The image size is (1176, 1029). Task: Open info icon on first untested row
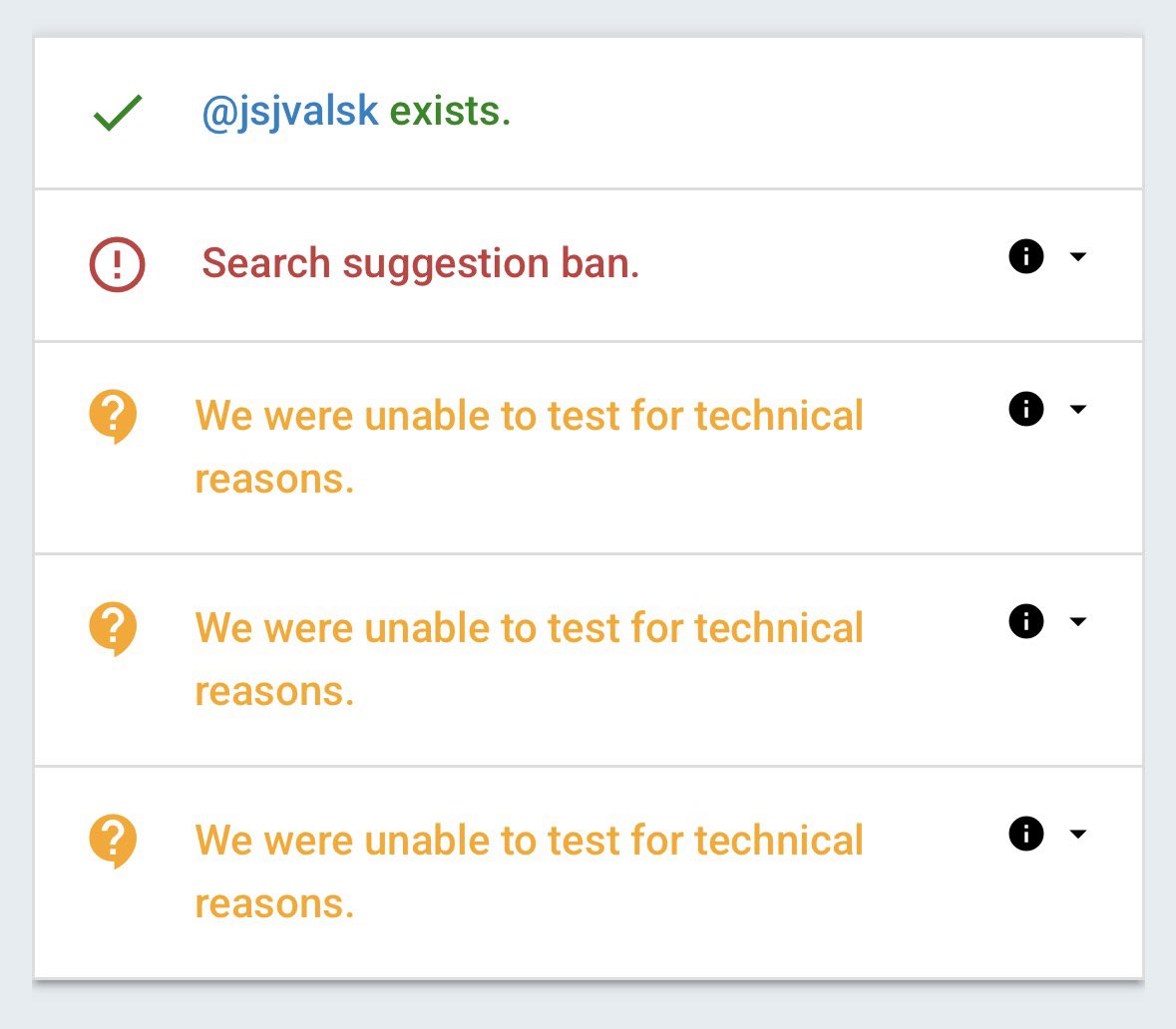[x=1026, y=409]
